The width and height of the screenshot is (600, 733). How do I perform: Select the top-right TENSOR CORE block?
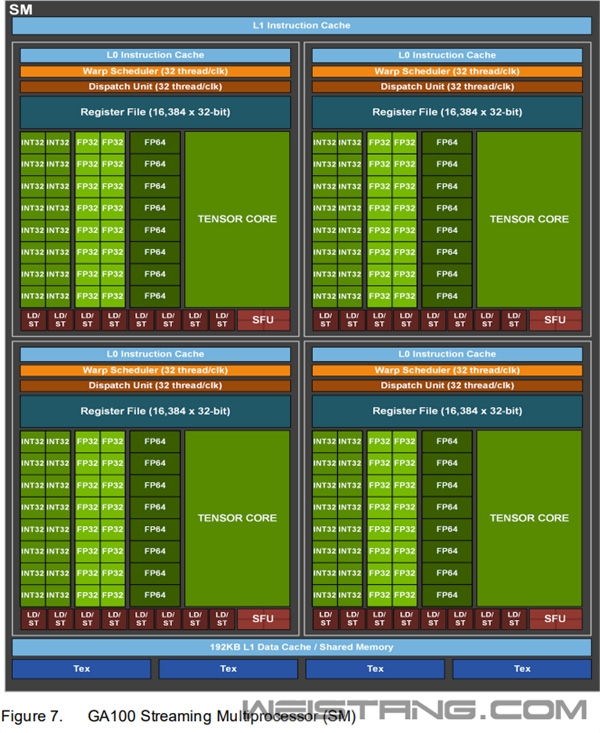[x=529, y=219]
